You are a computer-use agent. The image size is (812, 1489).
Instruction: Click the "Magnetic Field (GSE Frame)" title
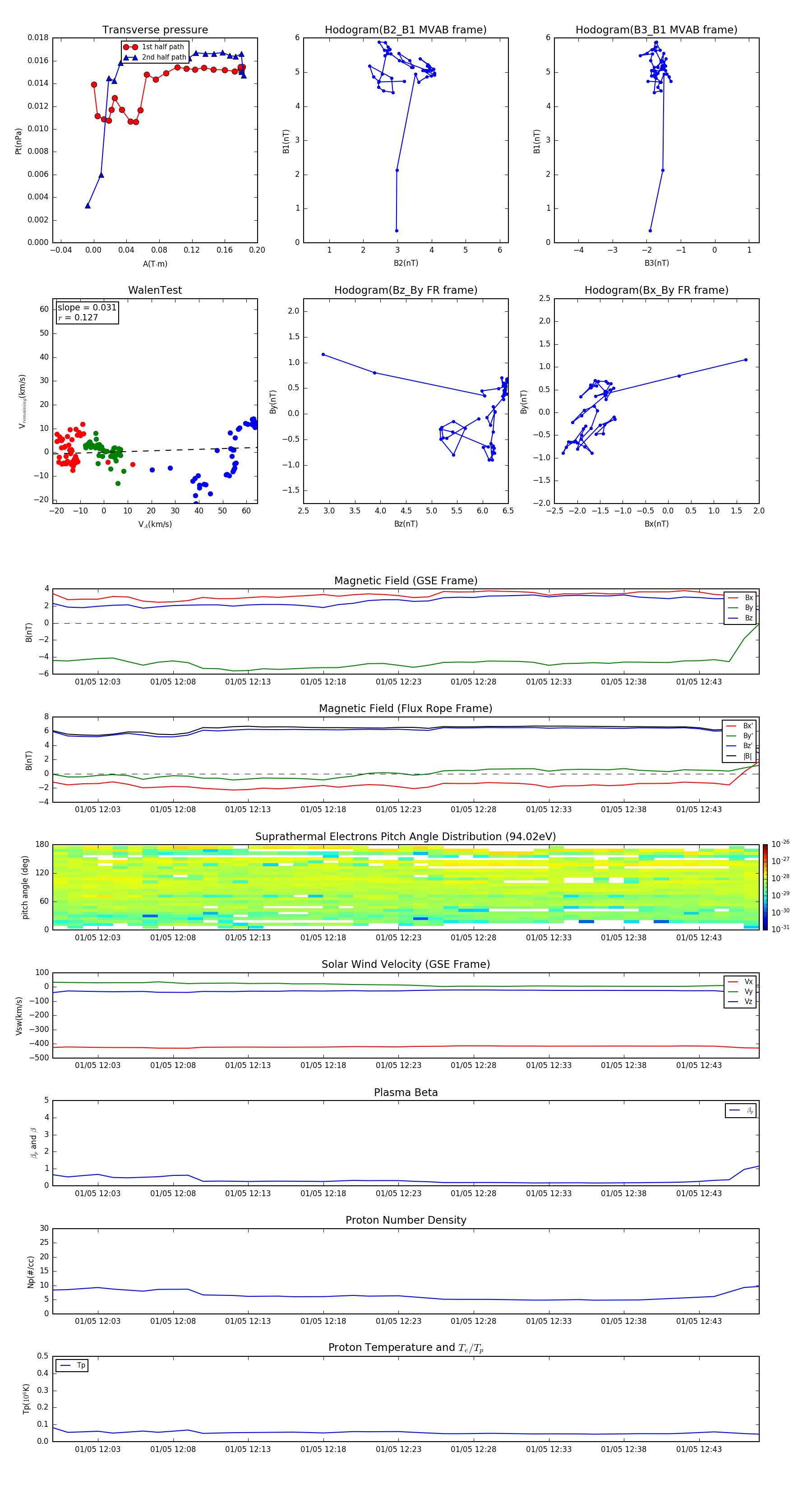(406, 581)
